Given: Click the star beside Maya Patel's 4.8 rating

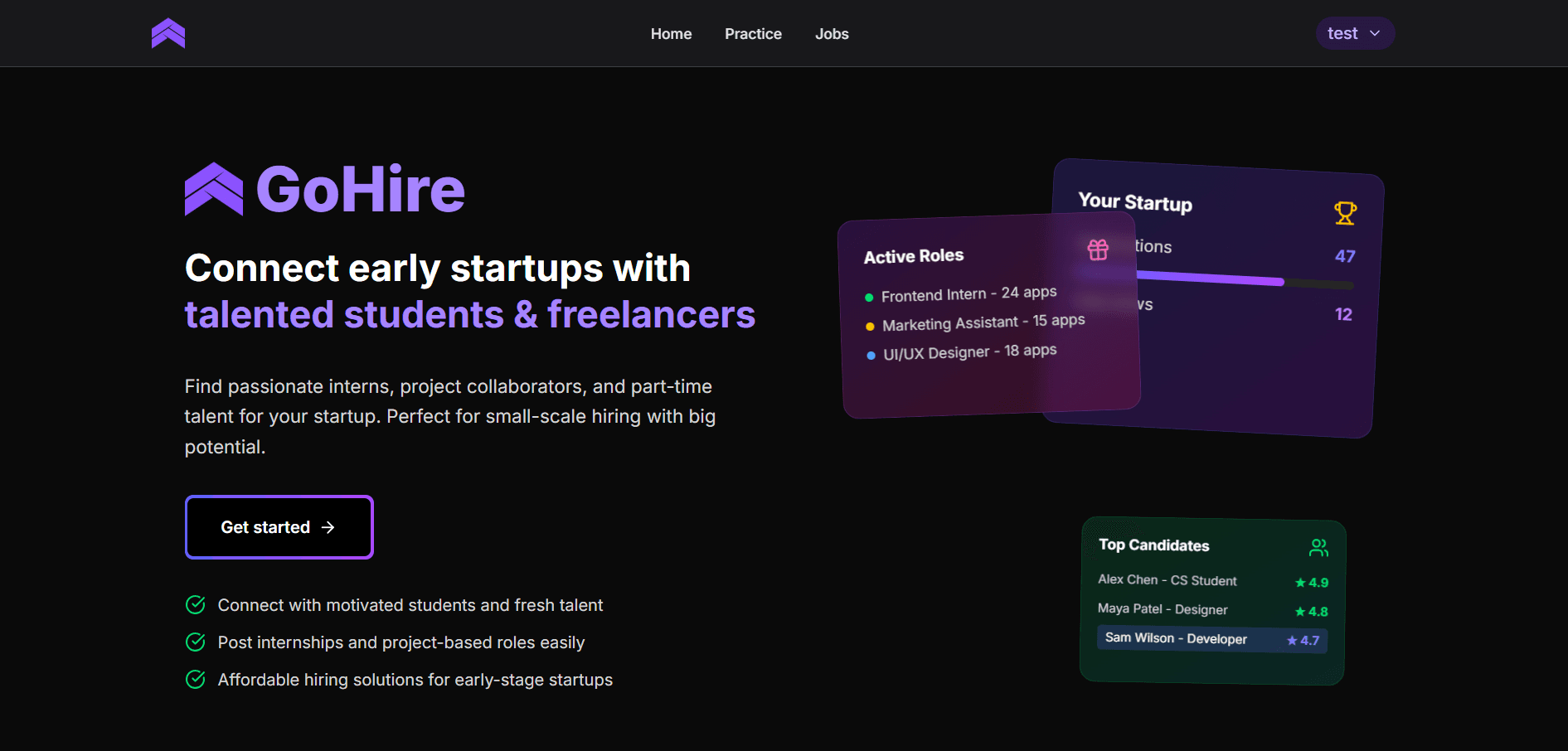Looking at the screenshot, I should 1299,611.
